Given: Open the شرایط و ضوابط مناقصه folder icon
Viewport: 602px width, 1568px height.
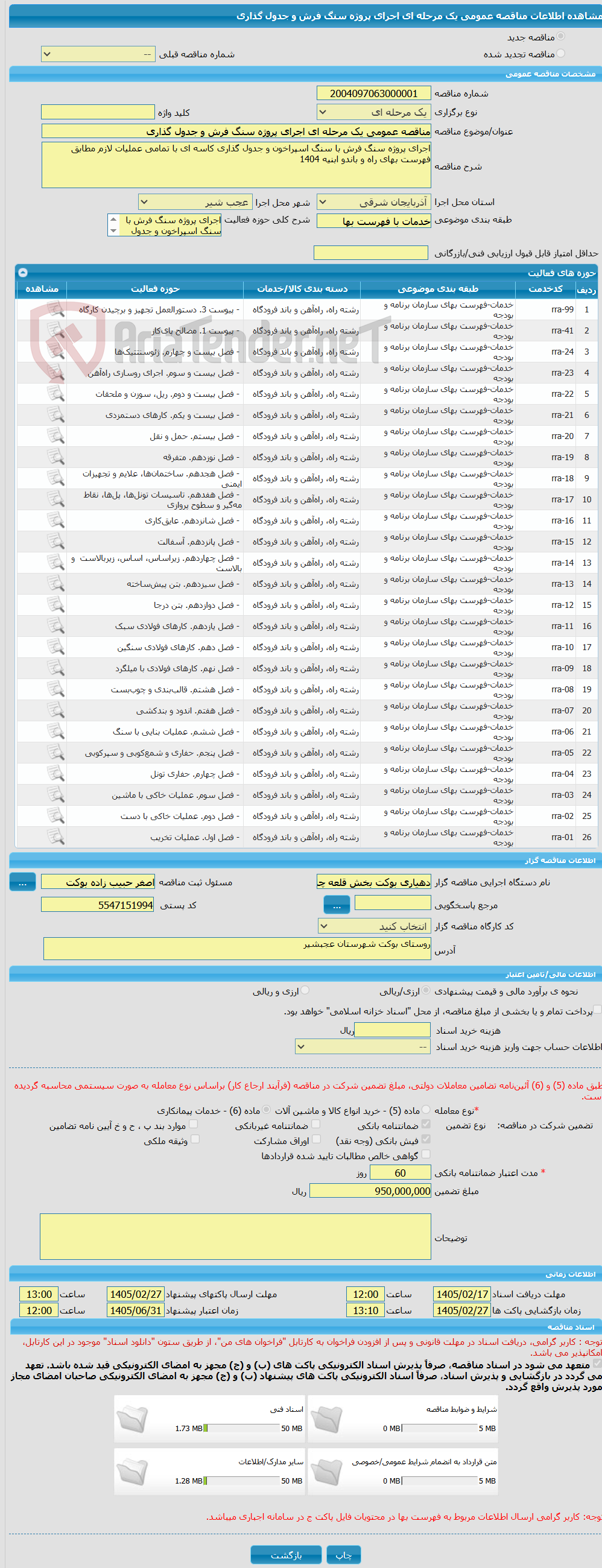Looking at the screenshot, I should 326,1420.
